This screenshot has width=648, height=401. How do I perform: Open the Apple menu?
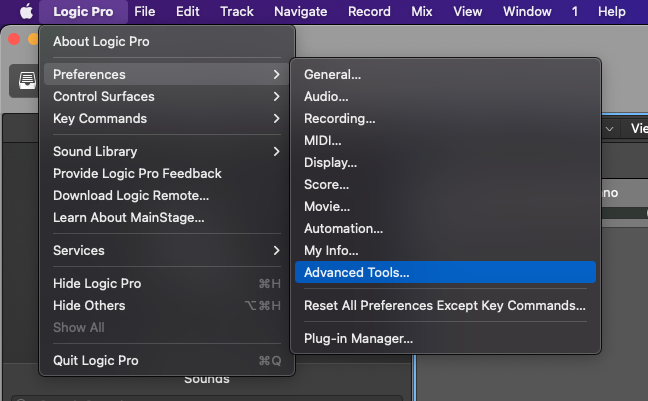(26, 12)
